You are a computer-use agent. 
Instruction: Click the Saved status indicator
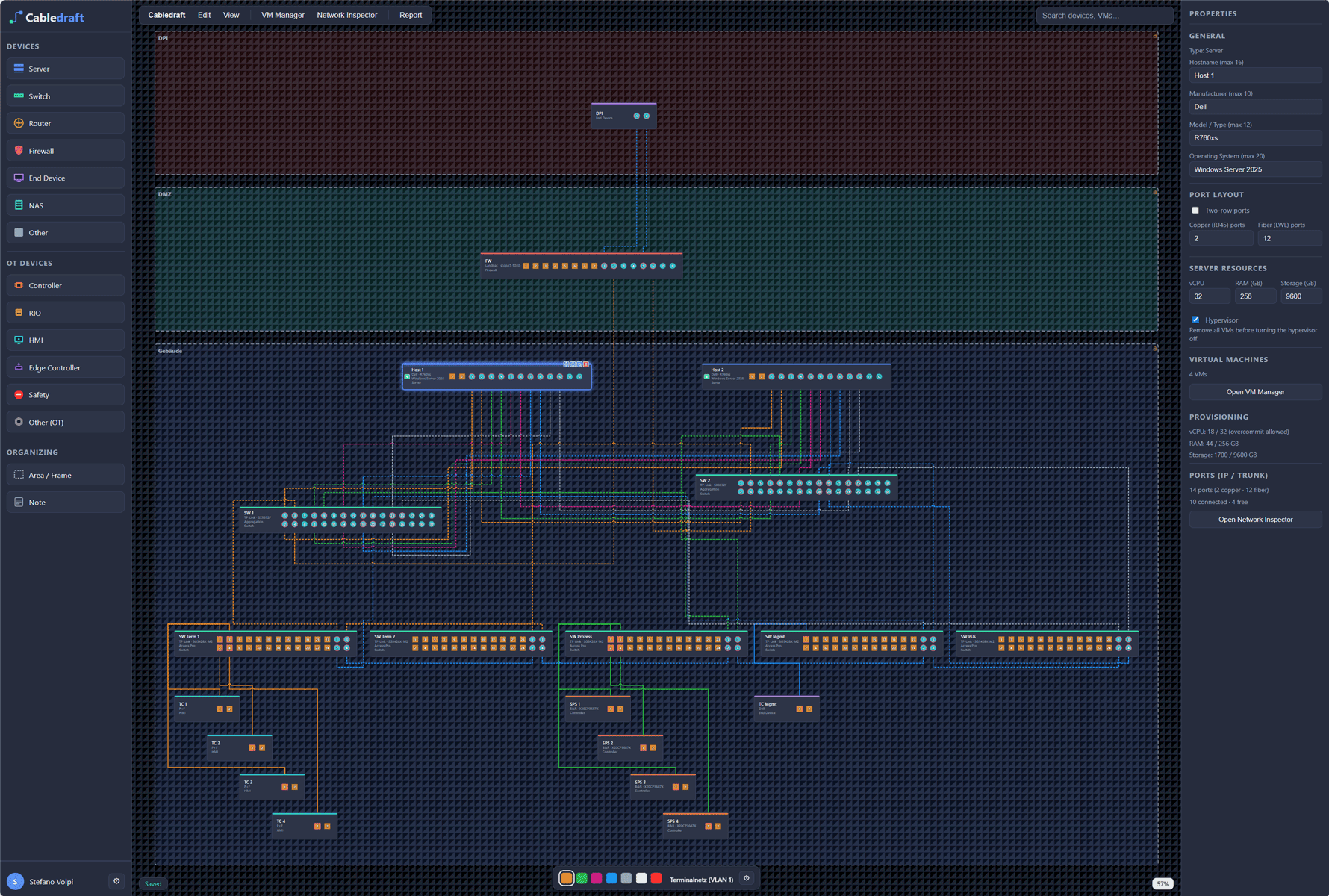pos(153,884)
